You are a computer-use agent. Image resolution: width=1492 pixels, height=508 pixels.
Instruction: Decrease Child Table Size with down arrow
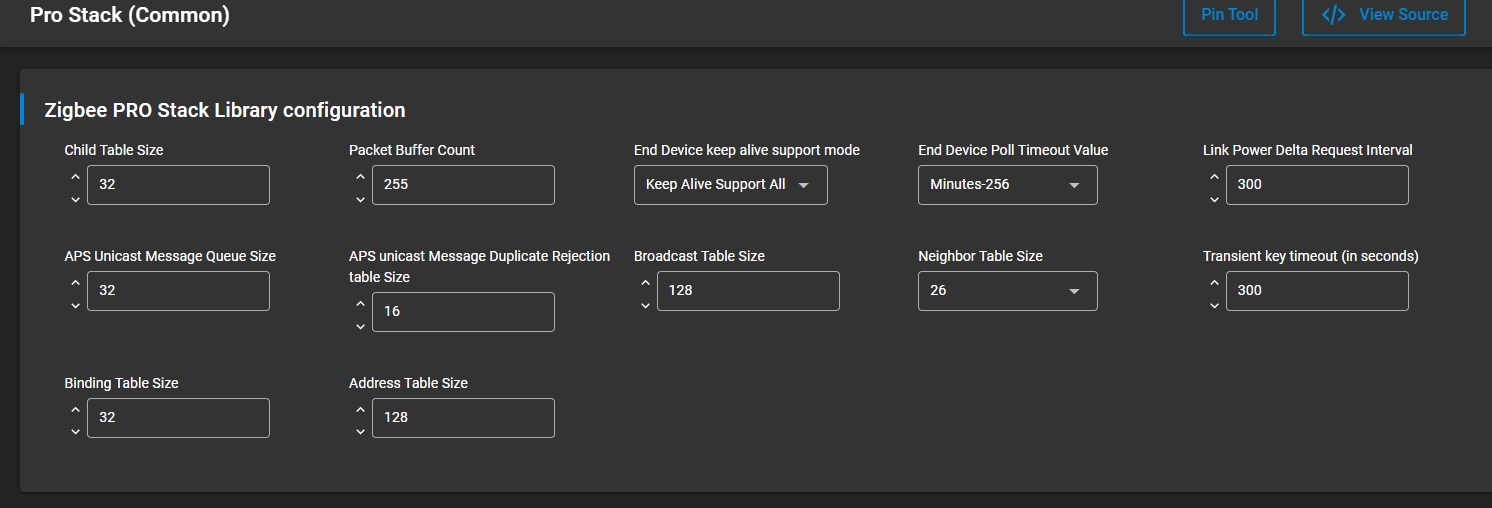click(75, 200)
